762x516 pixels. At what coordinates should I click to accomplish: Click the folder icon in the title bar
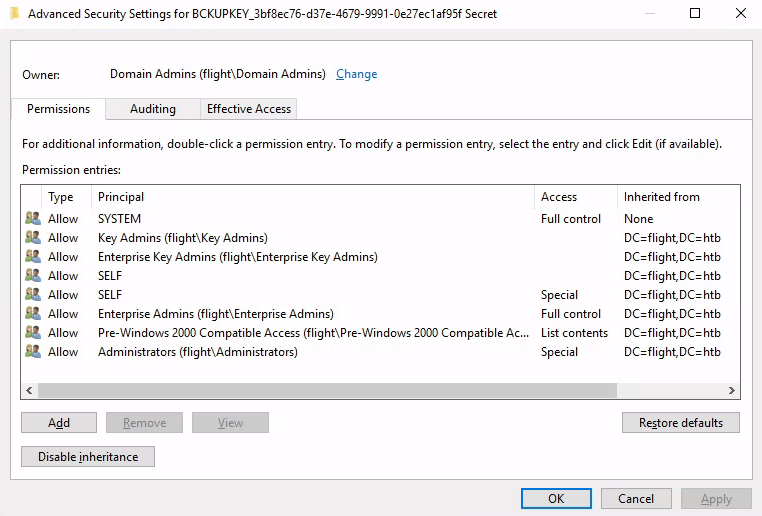click(x=15, y=13)
